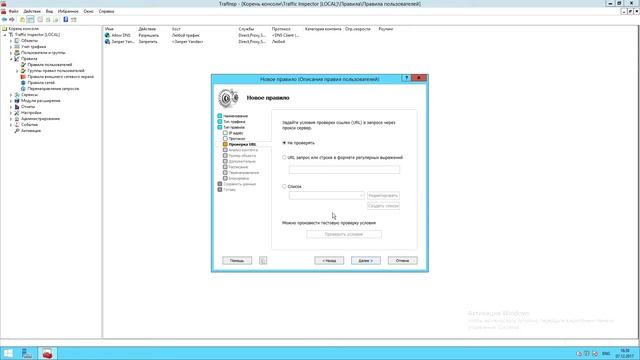Click the Настройки node icon
640x360 pixels.
pos(17,113)
